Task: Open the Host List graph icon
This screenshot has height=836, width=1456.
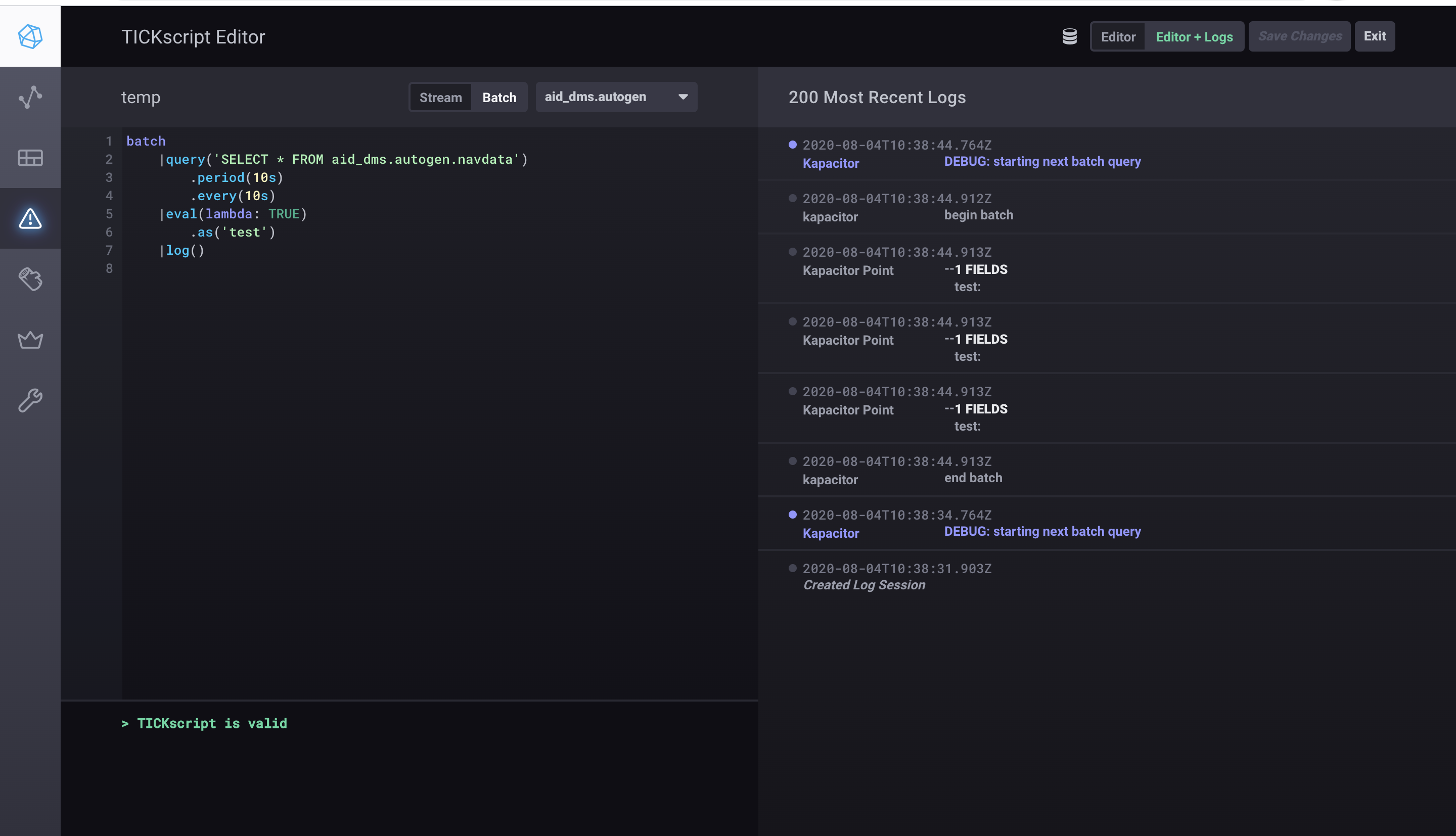Action: (x=30, y=97)
